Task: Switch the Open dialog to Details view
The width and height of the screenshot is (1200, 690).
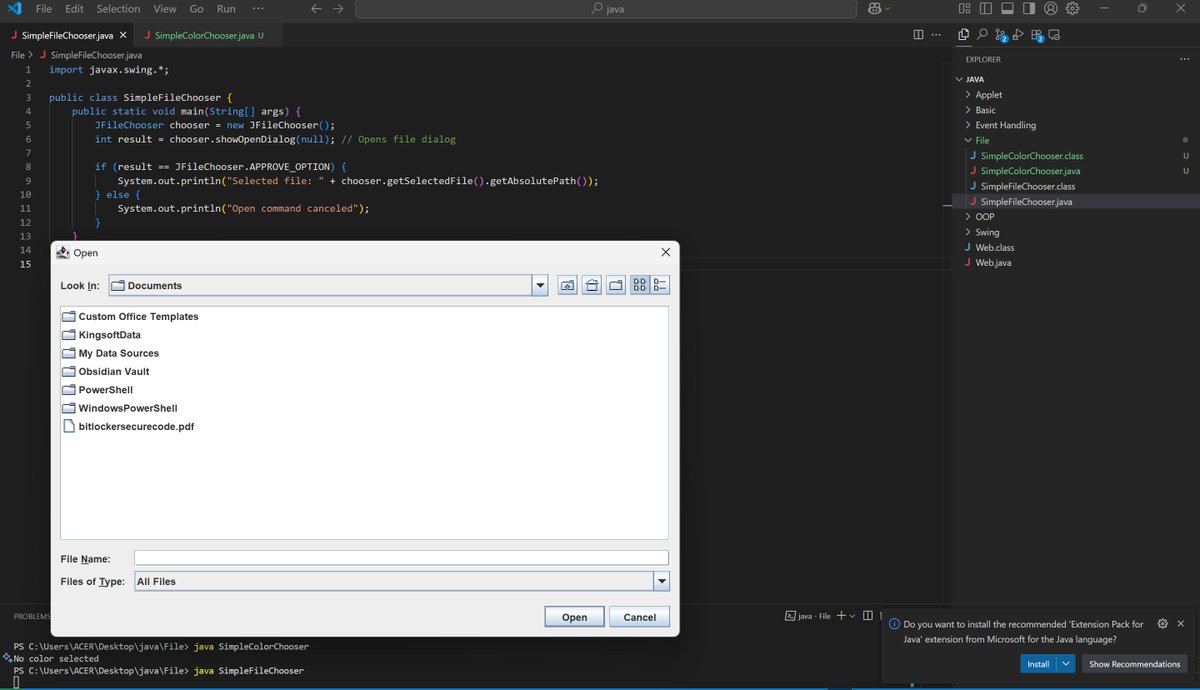Action: click(660, 285)
